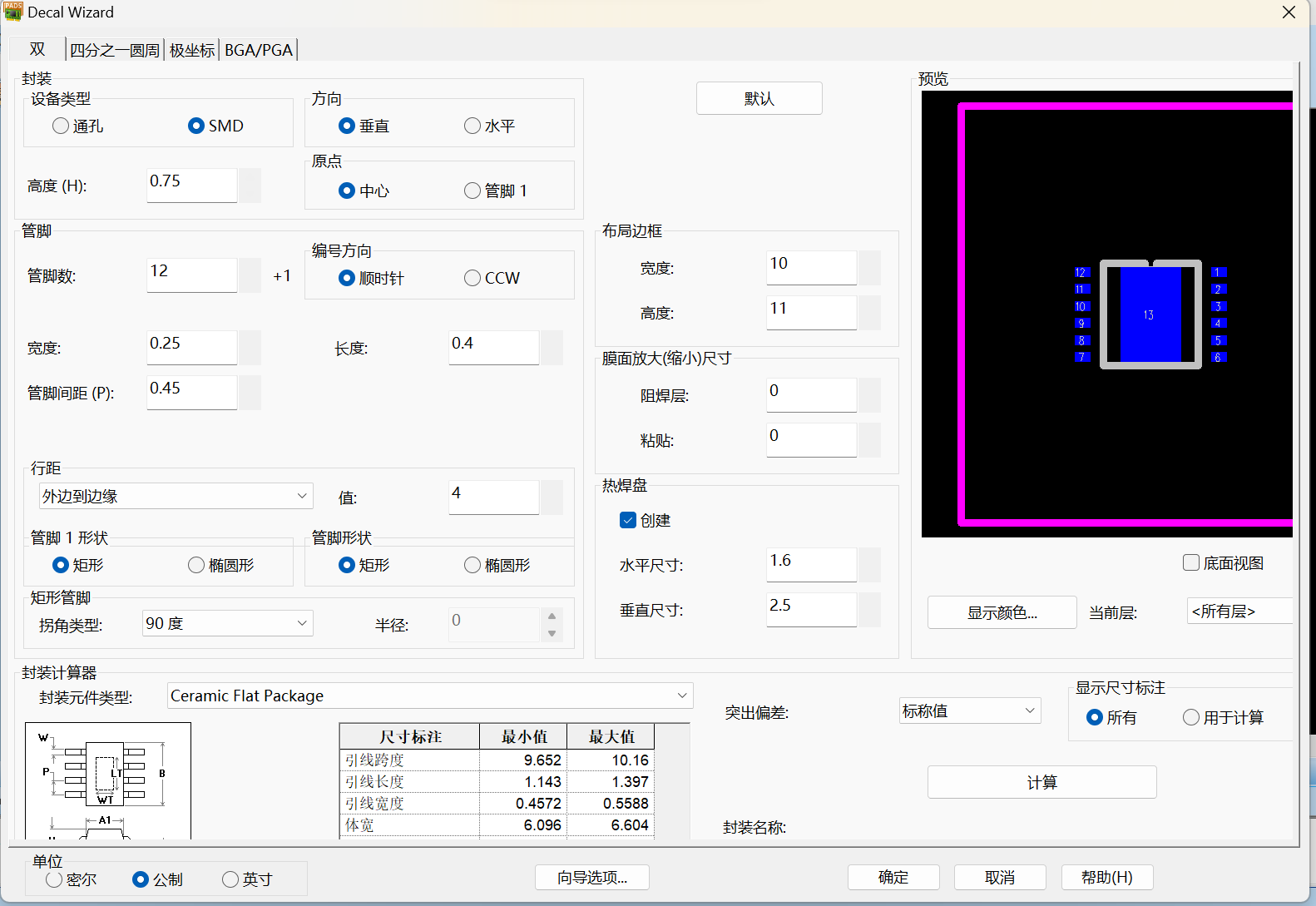This screenshot has height=906, width=1316.
Task: Click 体宽 最大值 cell 6.604
Action: (x=611, y=824)
